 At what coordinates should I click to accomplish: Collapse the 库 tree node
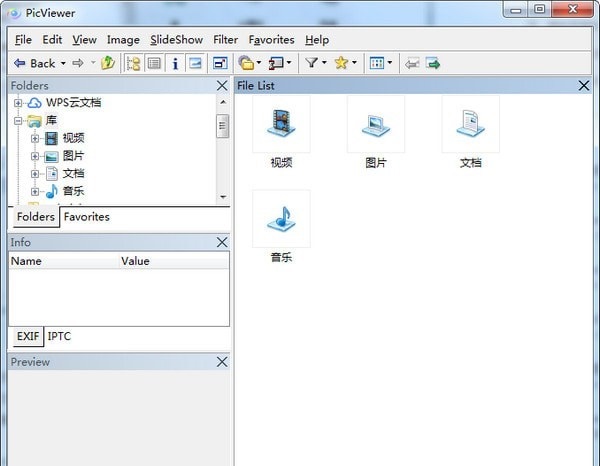pyautogui.click(x=18, y=121)
